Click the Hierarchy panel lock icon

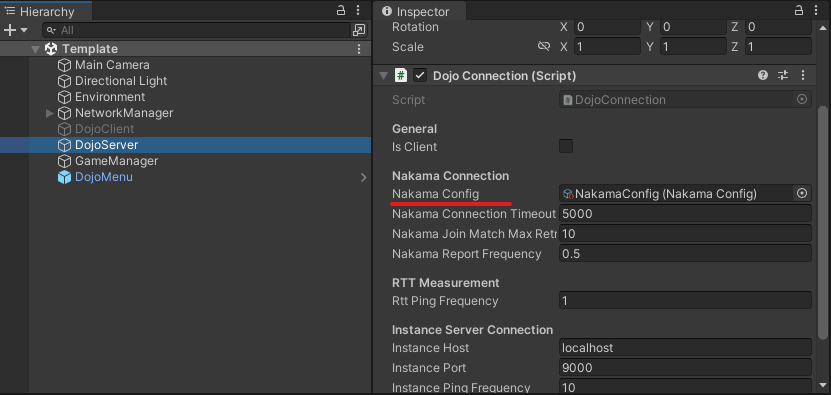(341, 10)
